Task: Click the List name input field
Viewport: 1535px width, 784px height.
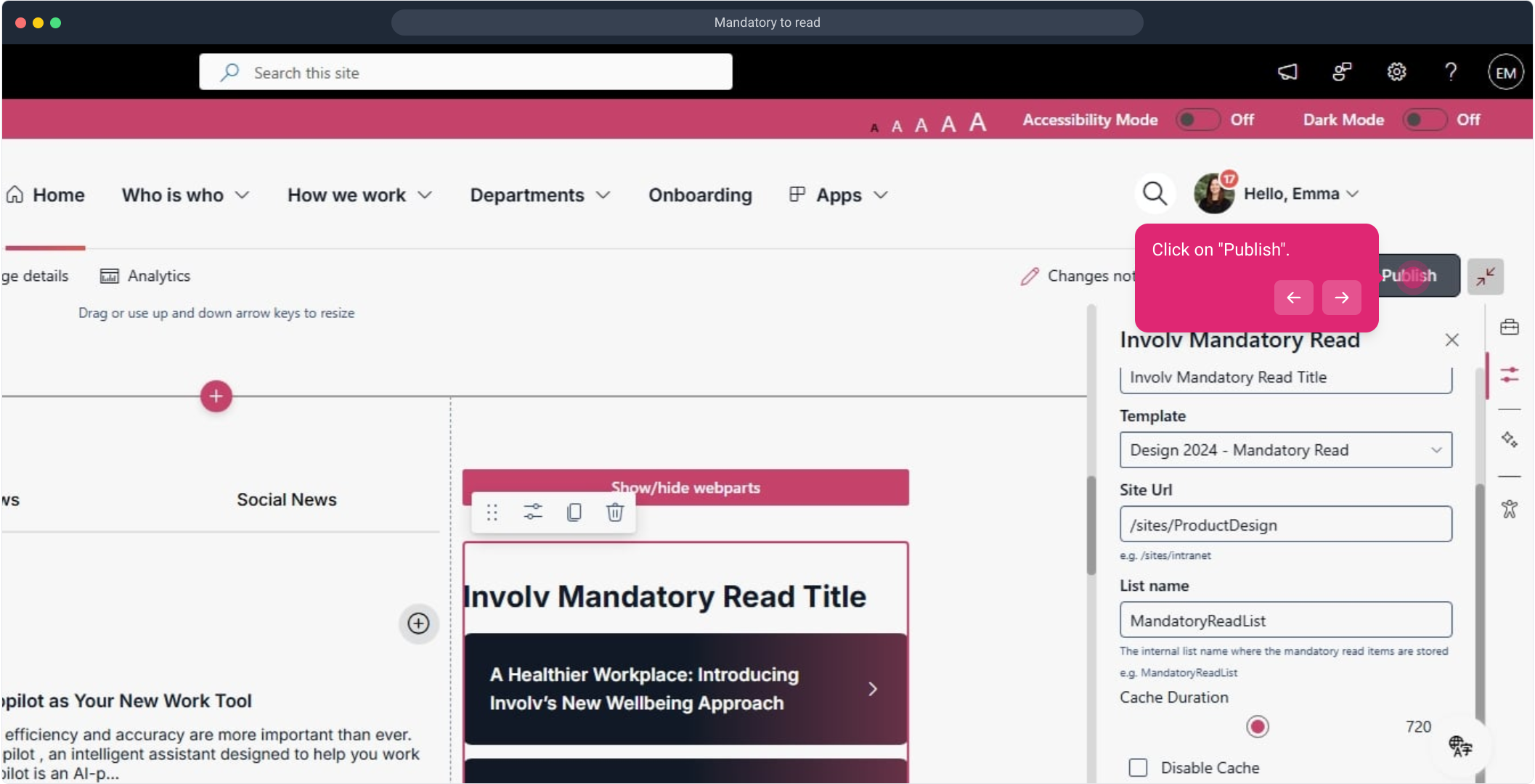Action: coord(1285,620)
